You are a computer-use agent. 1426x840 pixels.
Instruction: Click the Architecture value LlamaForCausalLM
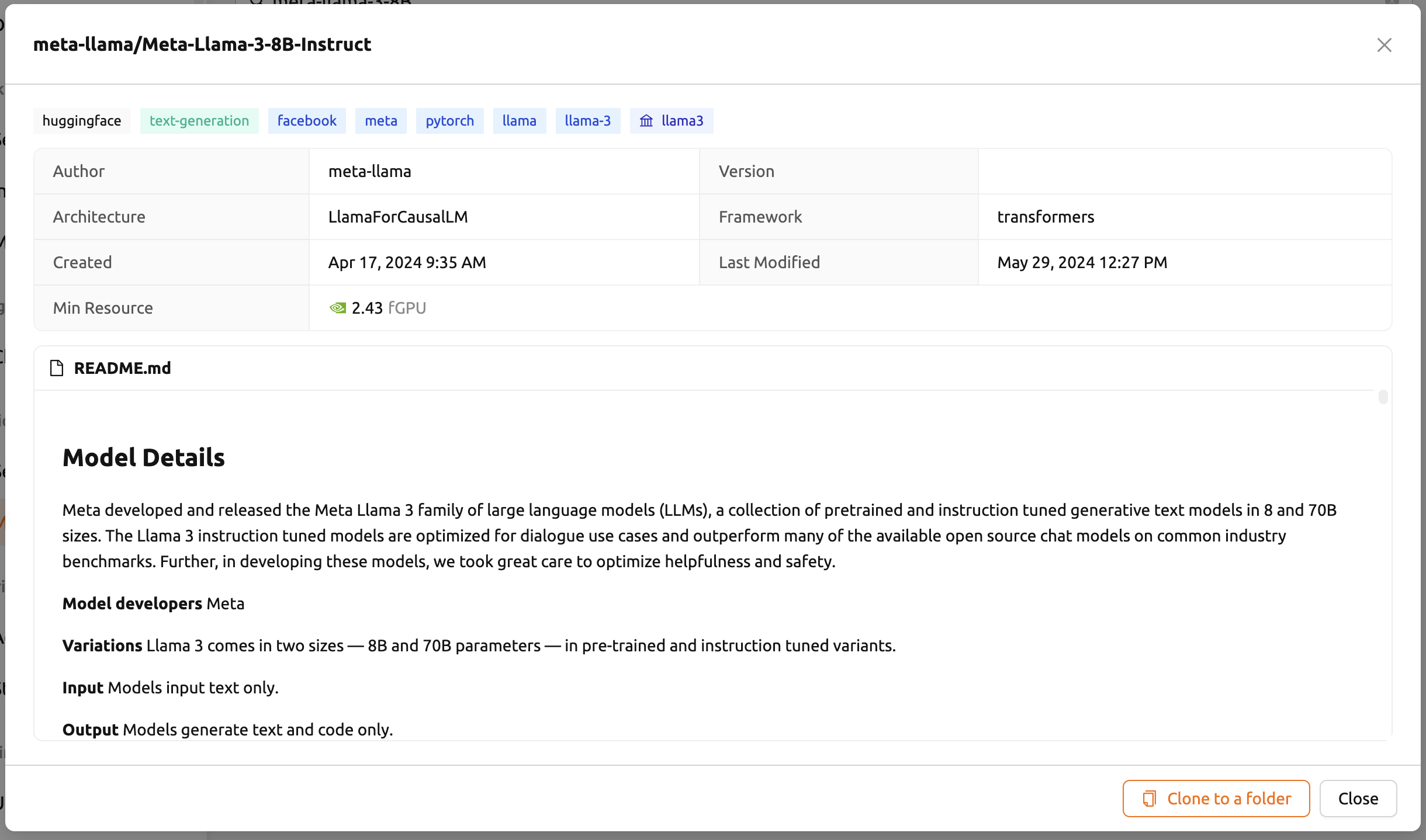coord(398,217)
